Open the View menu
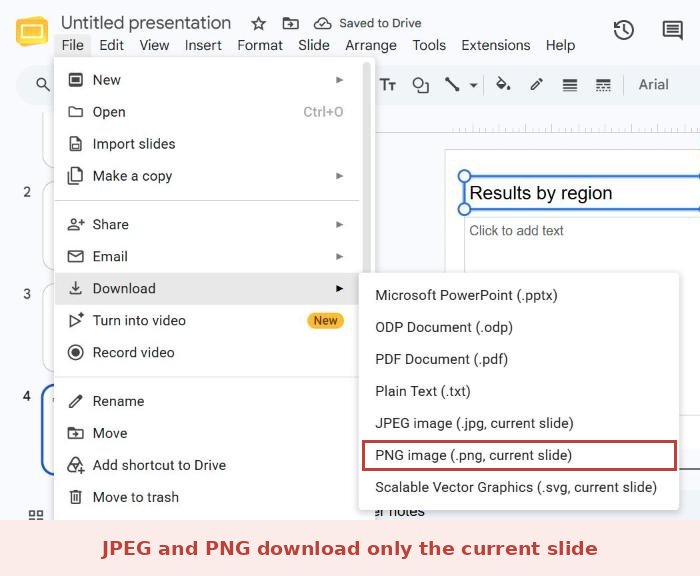Image resolution: width=700 pixels, height=576 pixels. (154, 45)
